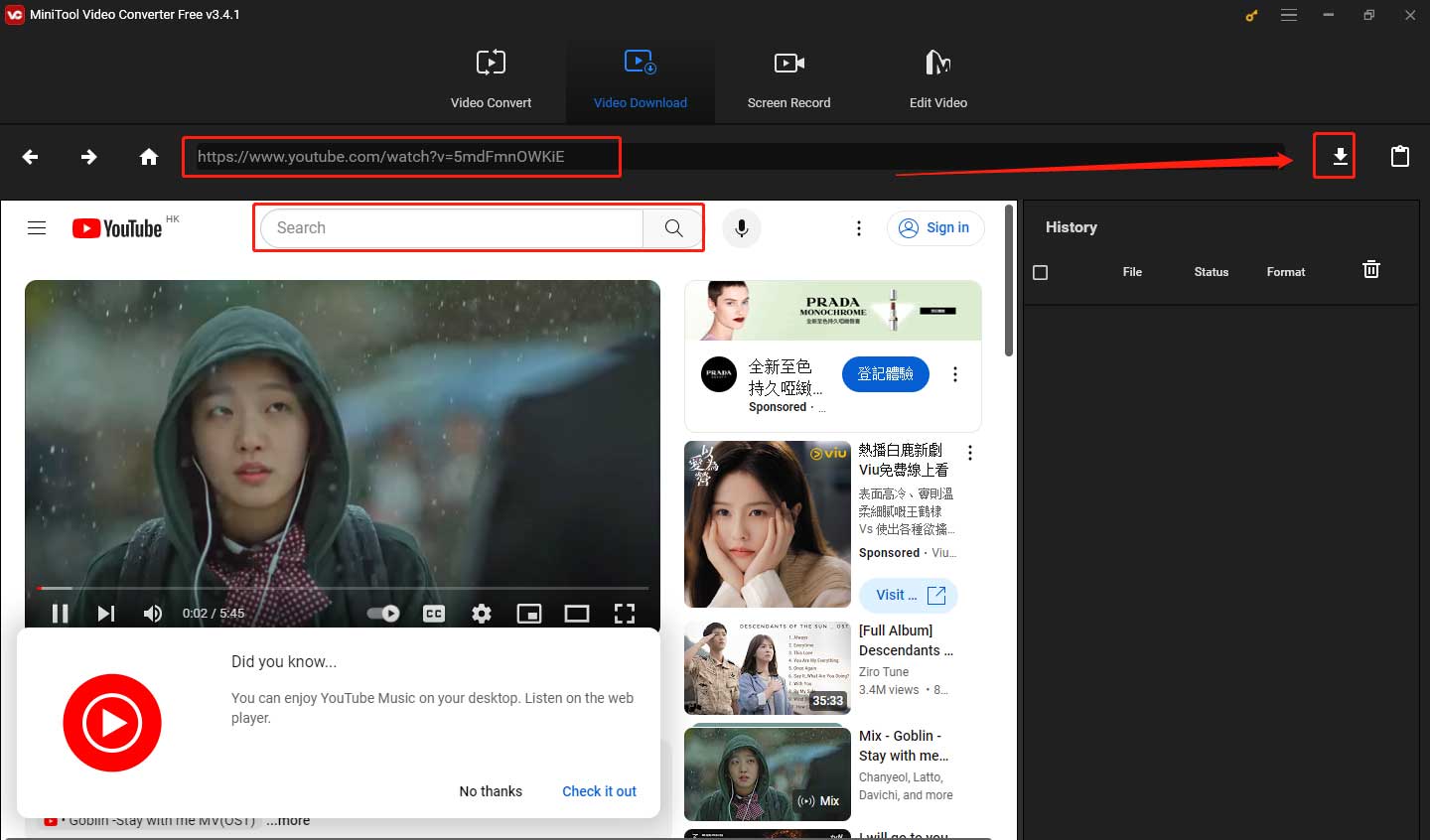
Task: Click the MiniTool app logo icon
Action: tap(14, 15)
